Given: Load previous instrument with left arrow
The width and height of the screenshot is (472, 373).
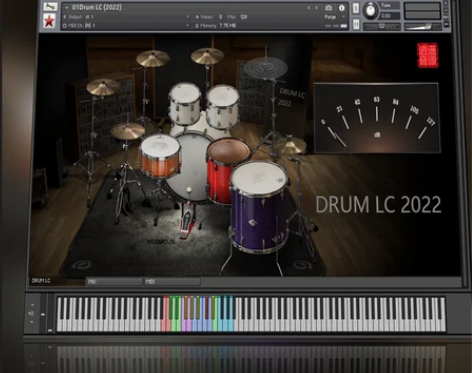Looking at the screenshot, I should point(309,7).
